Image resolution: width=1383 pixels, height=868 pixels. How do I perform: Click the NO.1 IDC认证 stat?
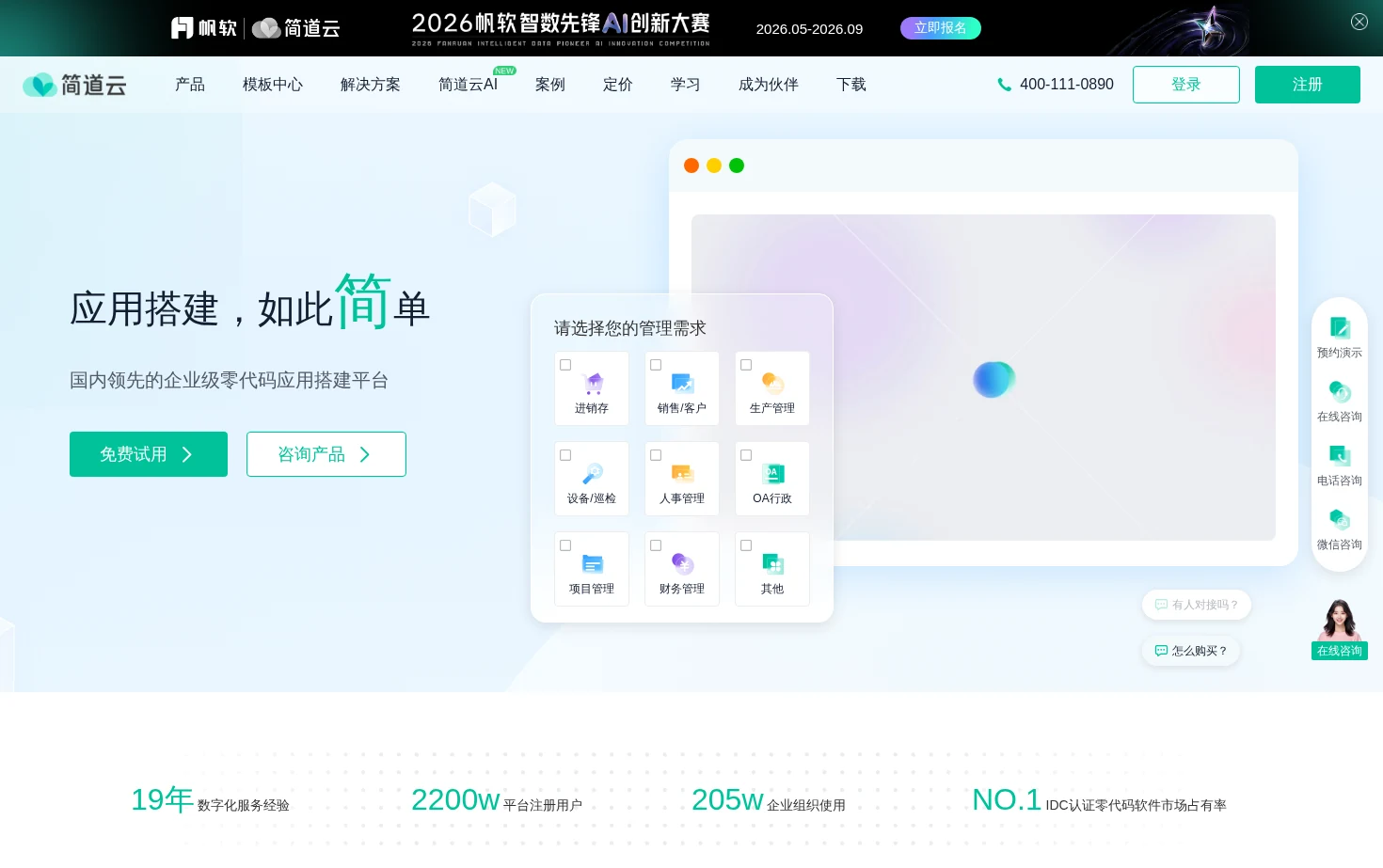pos(1099,800)
